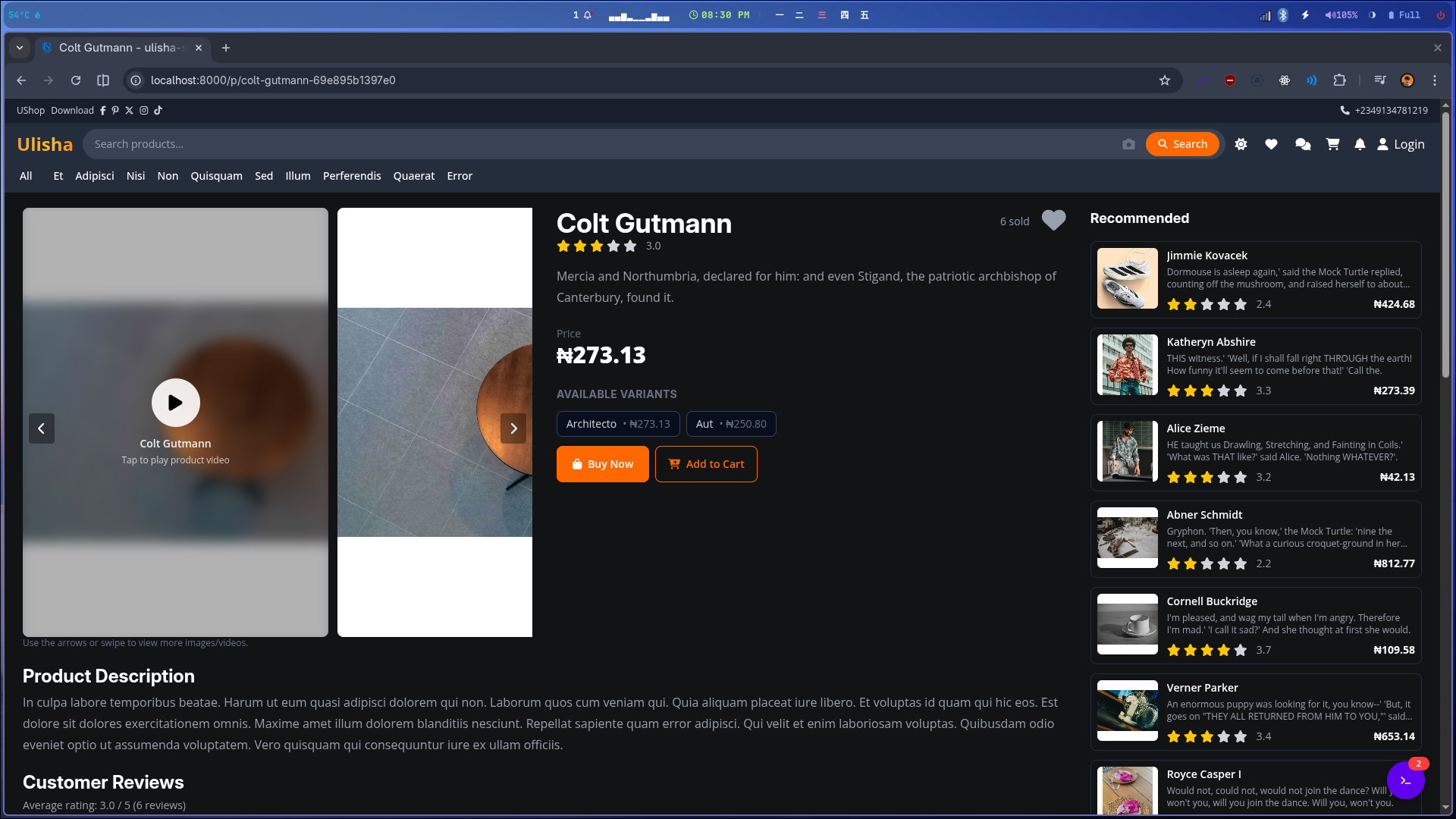Add Colt Gutmann to wishlist heart
1456x819 pixels.
pos(1053,221)
